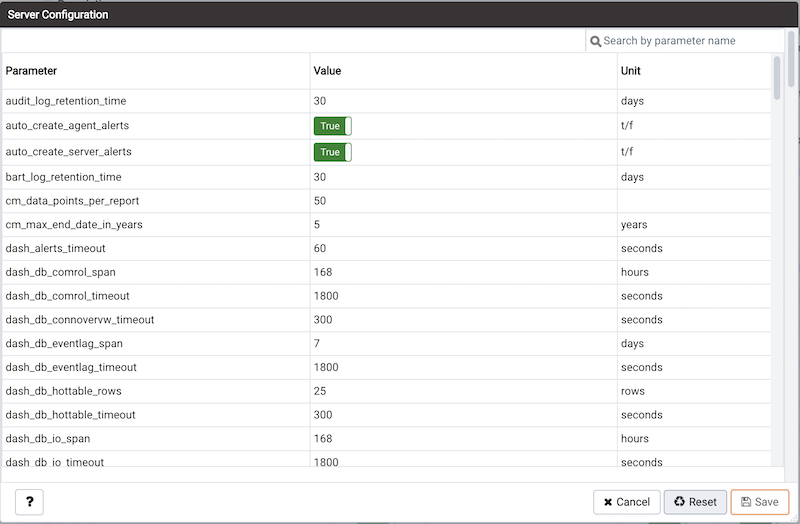Focus the Search by parameter name field

pos(684,41)
